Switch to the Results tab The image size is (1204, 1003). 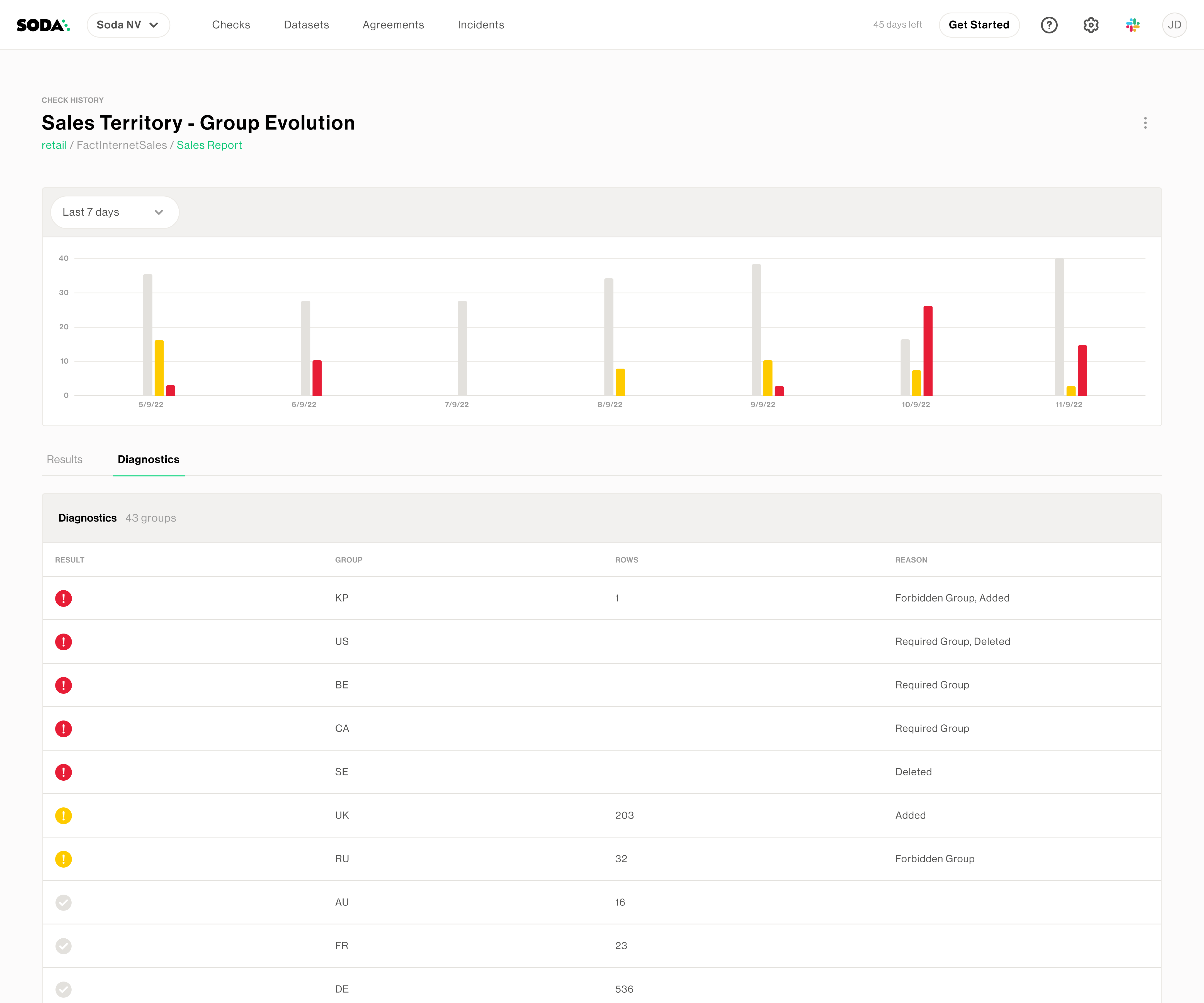point(64,460)
